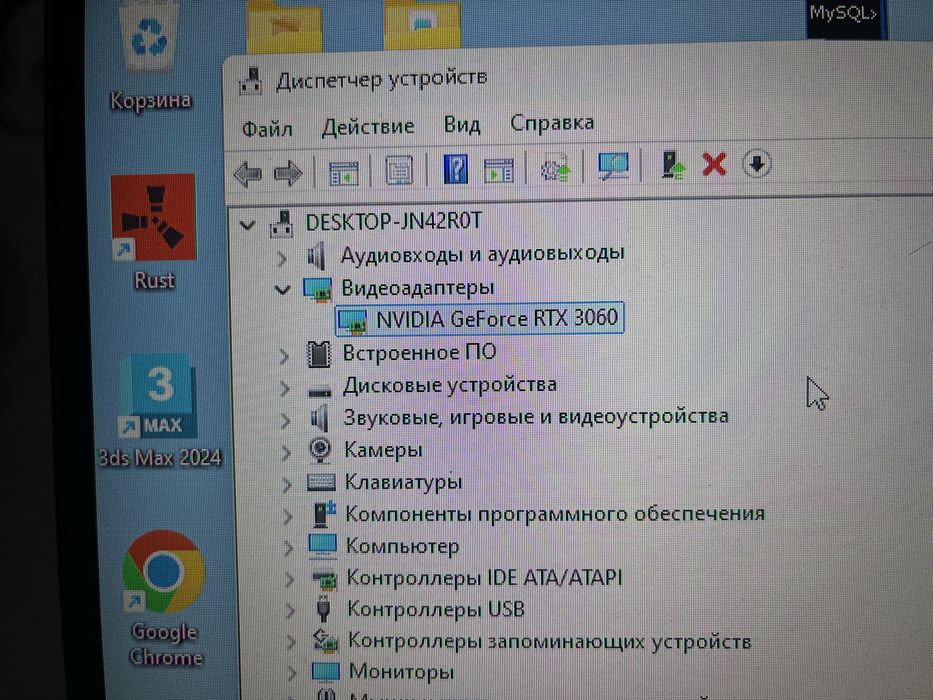Click the Enable device toolbar icon
The width and height of the screenshot is (933, 700).
[673, 165]
